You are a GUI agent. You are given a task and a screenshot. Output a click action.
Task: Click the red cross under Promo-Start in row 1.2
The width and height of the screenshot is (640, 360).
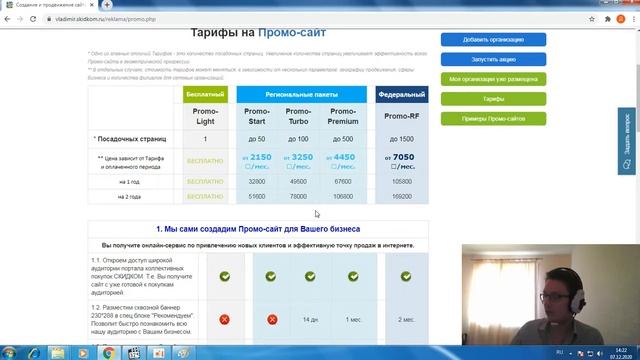[x=272, y=319]
